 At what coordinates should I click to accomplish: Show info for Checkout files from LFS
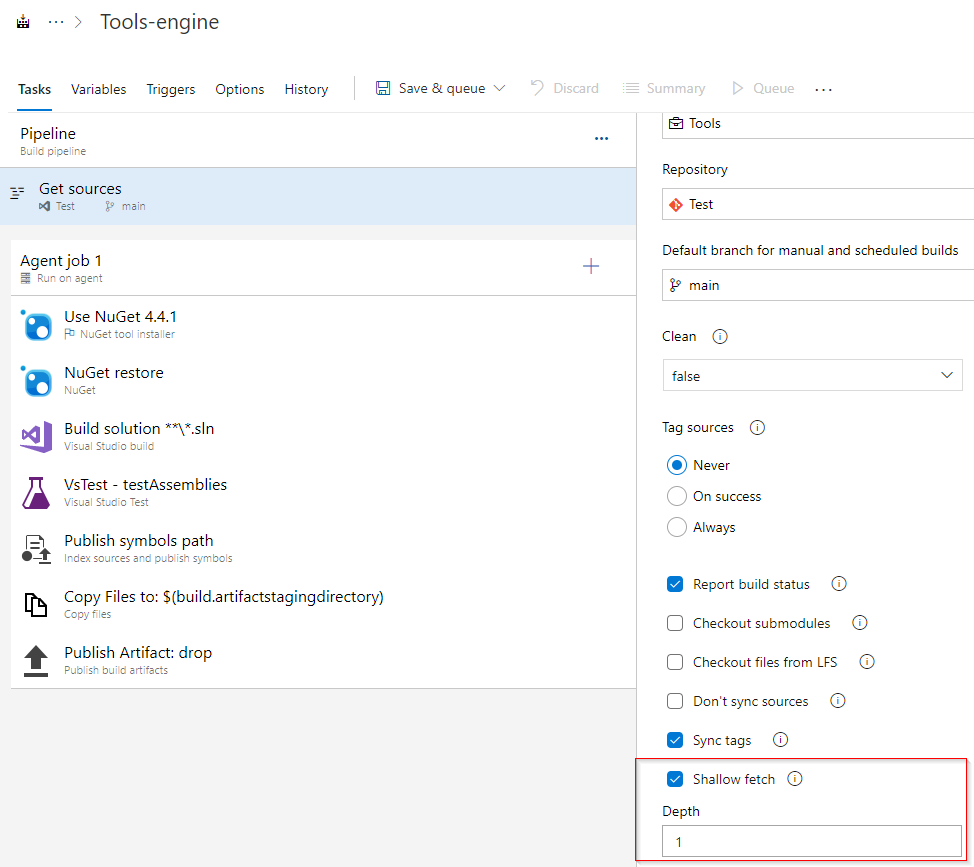coord(867,662)
